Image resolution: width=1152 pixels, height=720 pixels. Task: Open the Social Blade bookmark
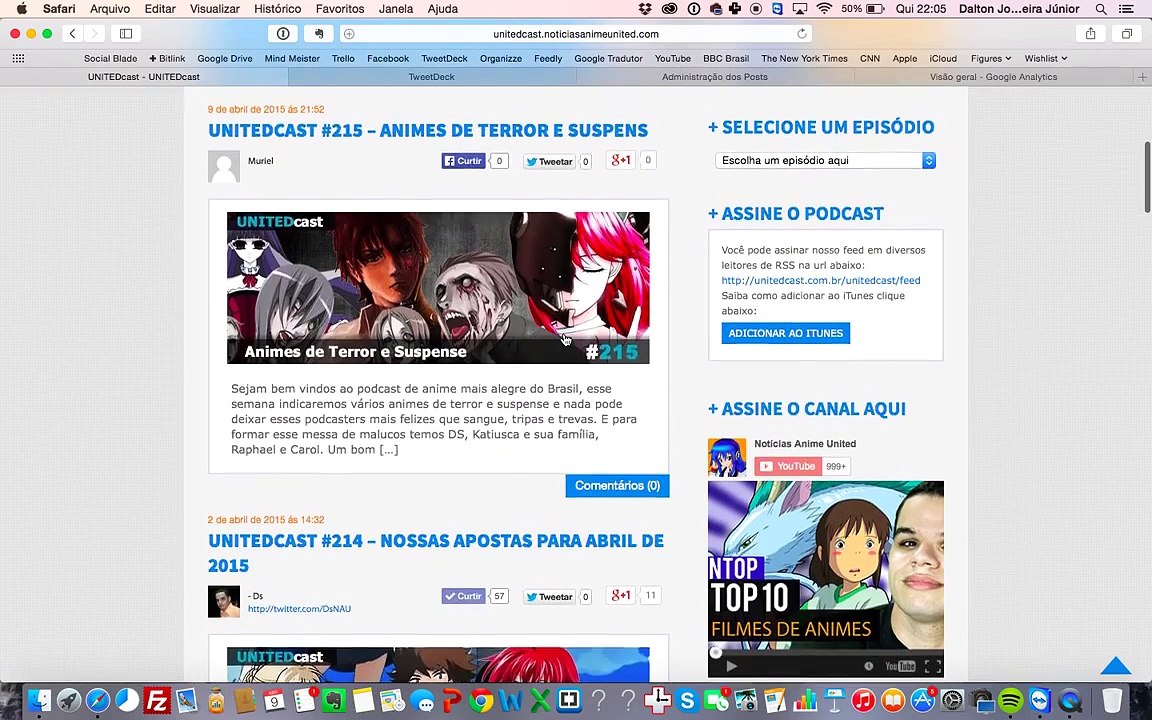click(x=110, y=58)
